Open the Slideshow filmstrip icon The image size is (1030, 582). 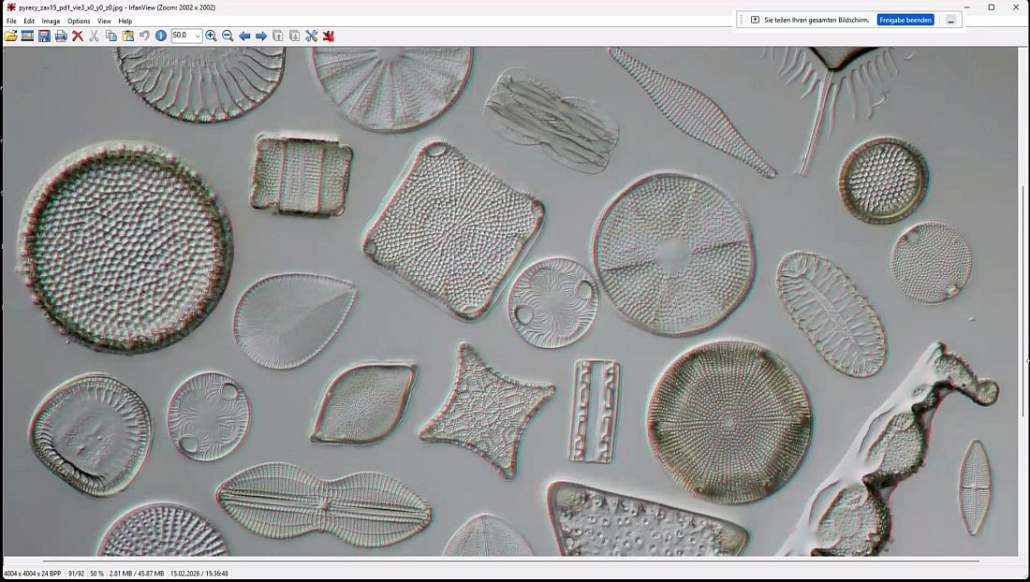coord(28,36)
